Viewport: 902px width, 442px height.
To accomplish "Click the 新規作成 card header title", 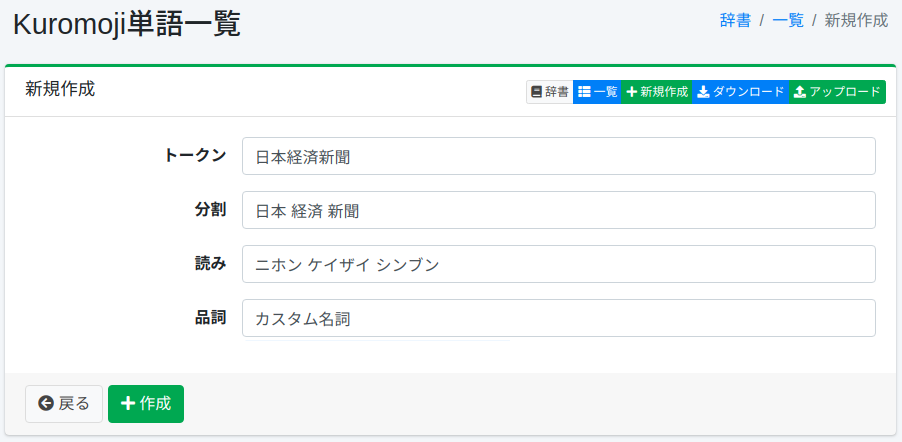I will pyautogui.click(x=60, y=88).
